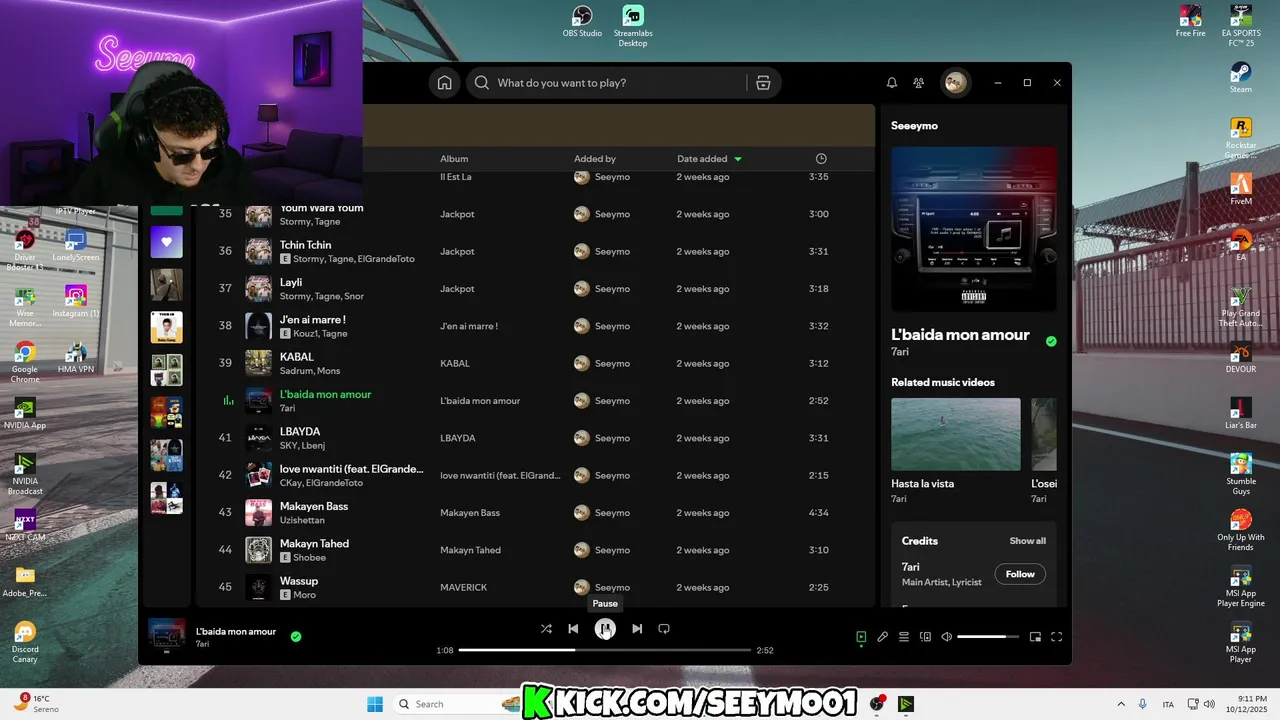Open Discord Canary desktop shortcut
Image resolution: width=1280 pixels, height=720 pixels.
(x=25, y=642)
